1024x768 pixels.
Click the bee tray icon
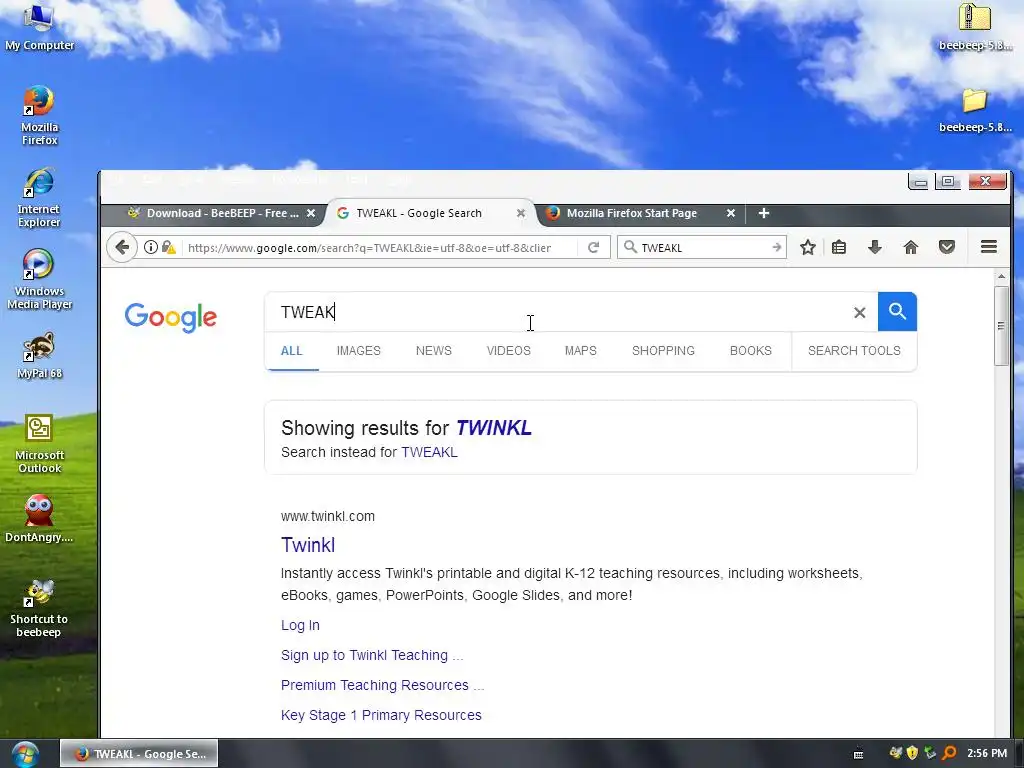coord(895,754)
